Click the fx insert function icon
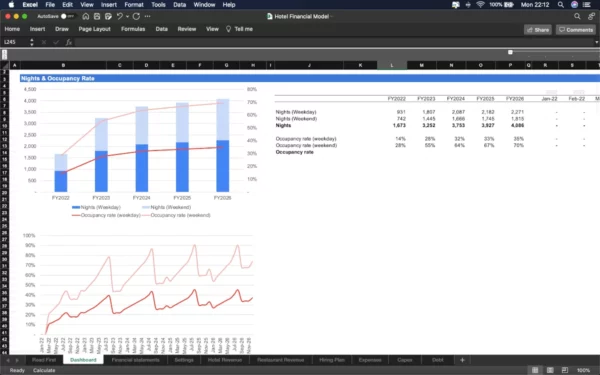Screen dimensions: 600x375 (x=69, y=42)
